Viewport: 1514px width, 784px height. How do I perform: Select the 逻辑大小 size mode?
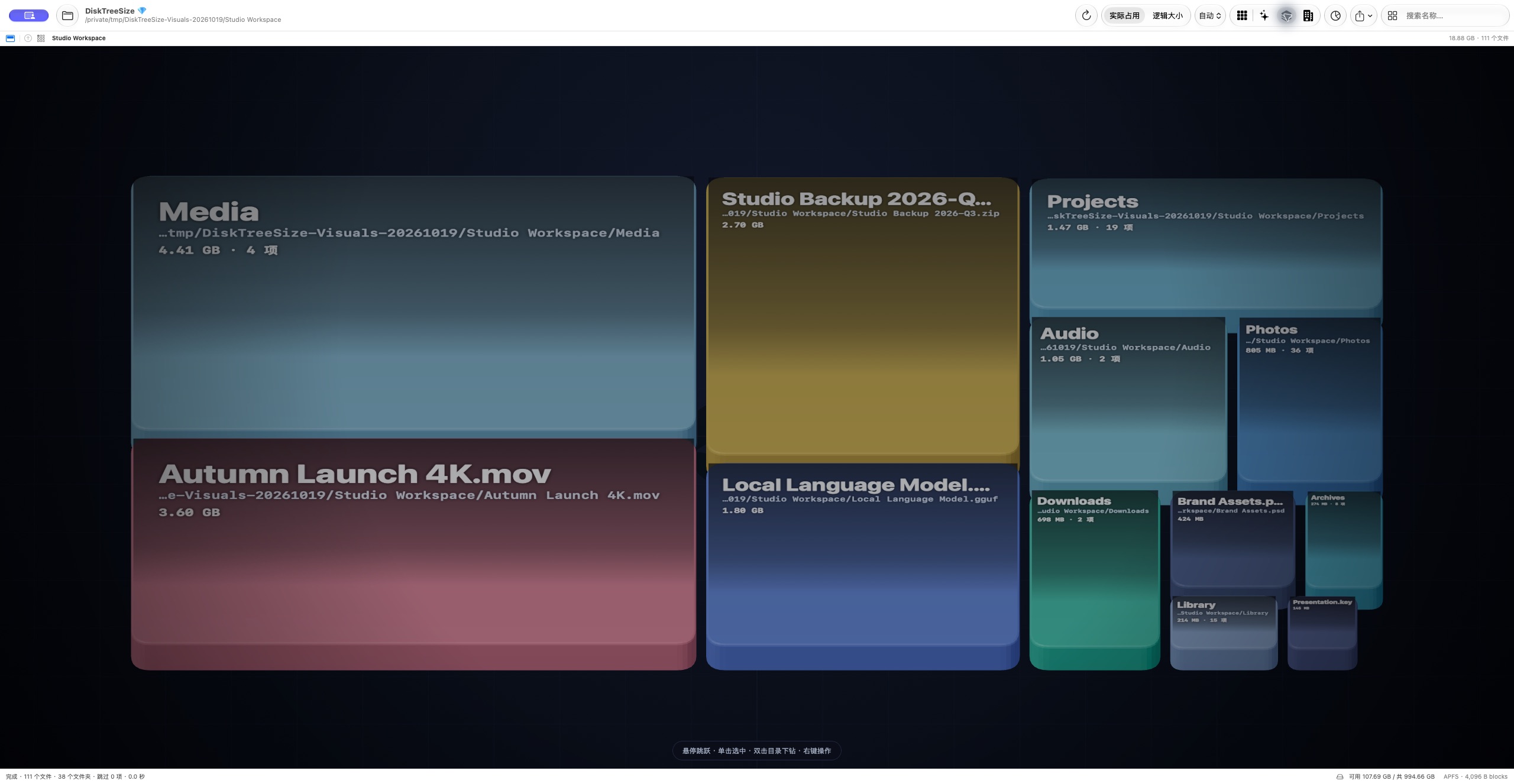point(1167,16)
